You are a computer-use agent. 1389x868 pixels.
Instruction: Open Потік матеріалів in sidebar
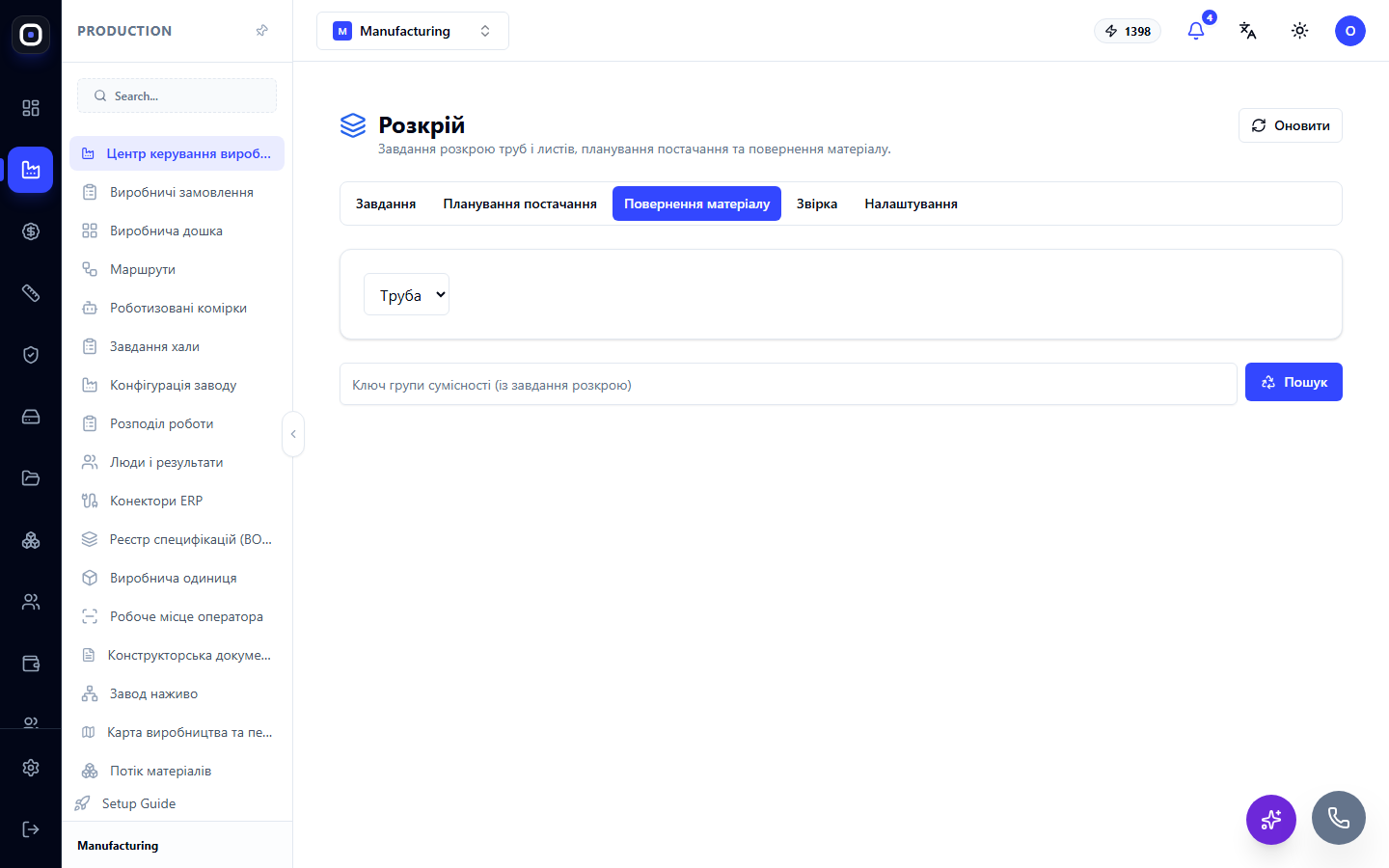tap(177, 771)
